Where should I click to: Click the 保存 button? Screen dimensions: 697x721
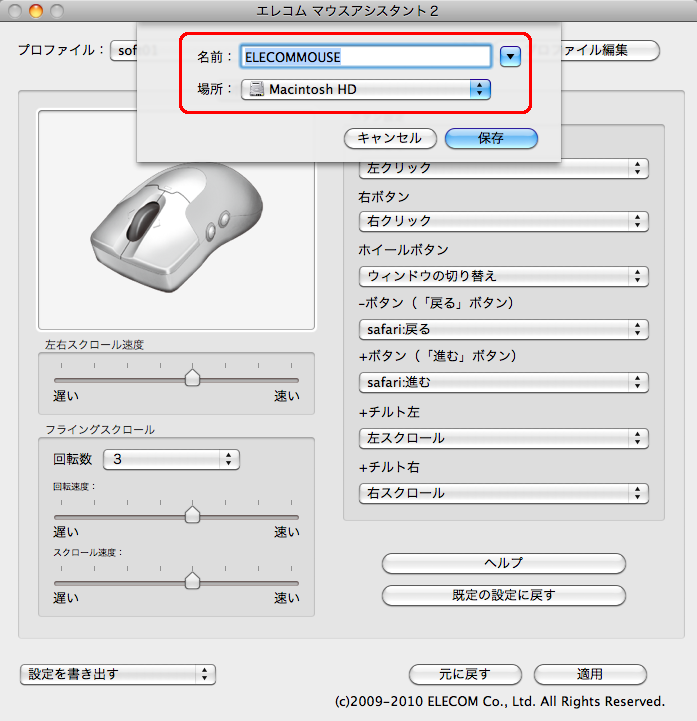coord(491,138)
